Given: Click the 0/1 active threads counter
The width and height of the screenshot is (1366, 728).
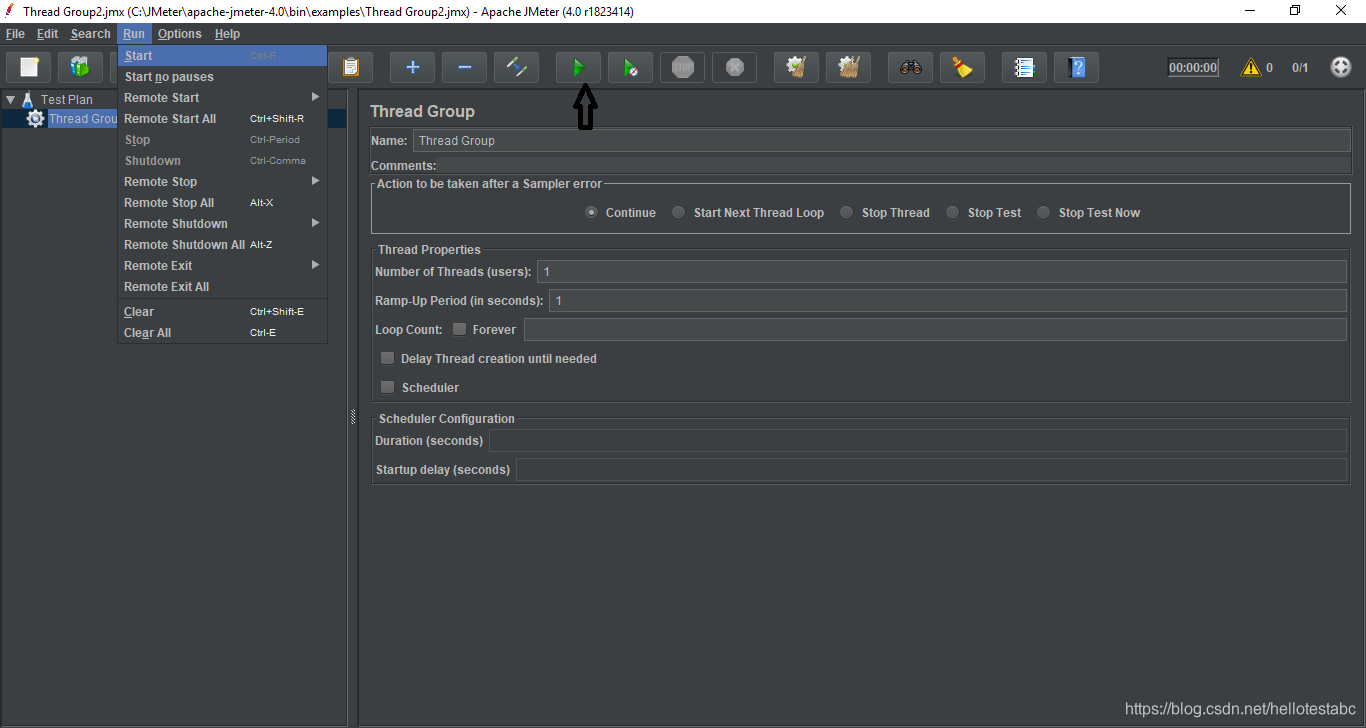Looking at the screenshot, I should click(1300, 68).
